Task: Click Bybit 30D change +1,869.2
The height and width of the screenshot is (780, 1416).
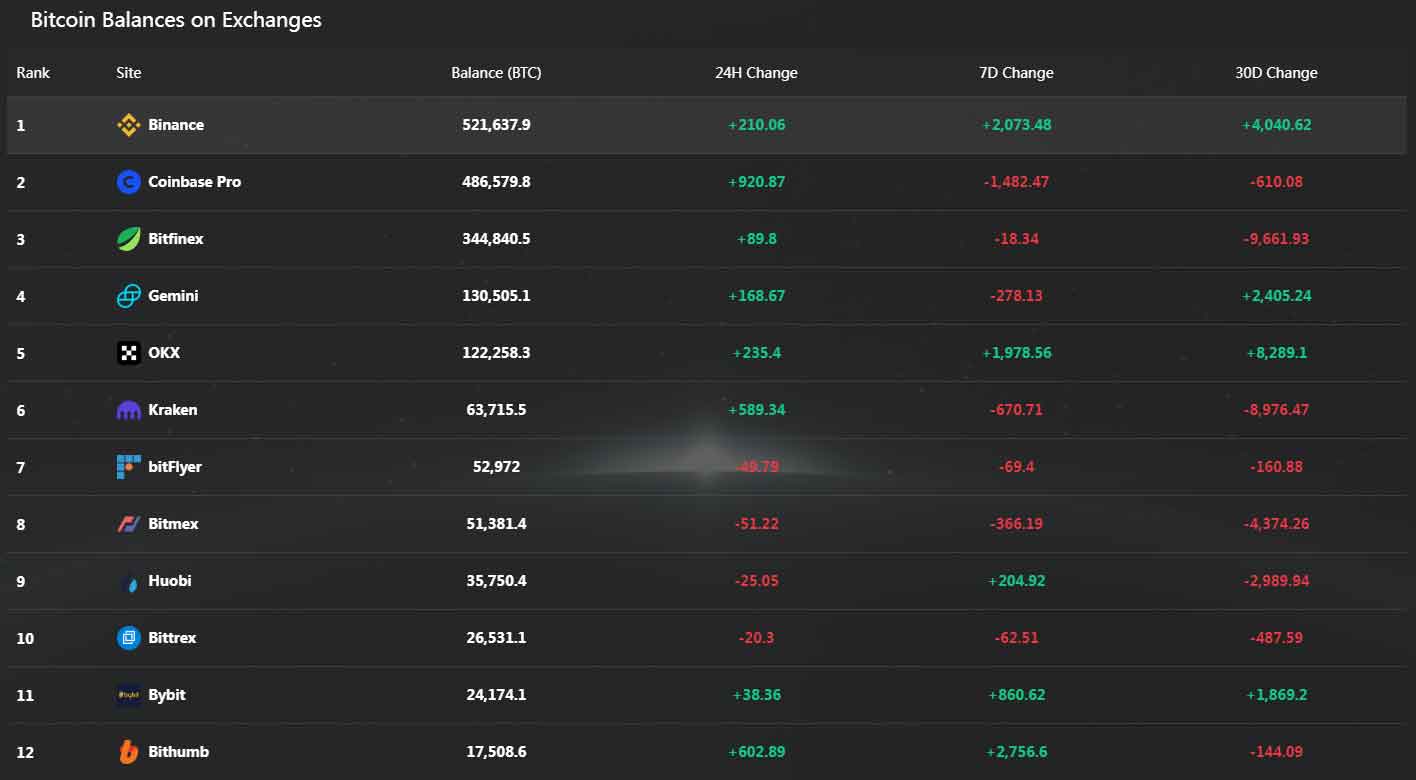Action: (1276, 695)
